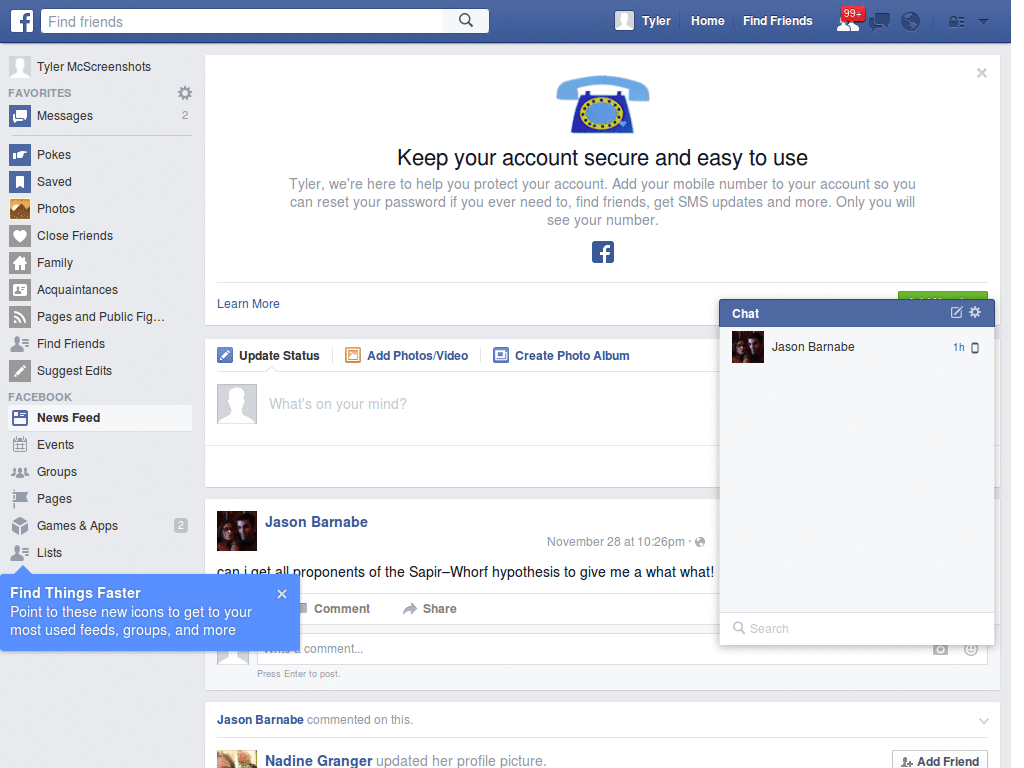Select the Create Photo Album tab

click(562, 356)
